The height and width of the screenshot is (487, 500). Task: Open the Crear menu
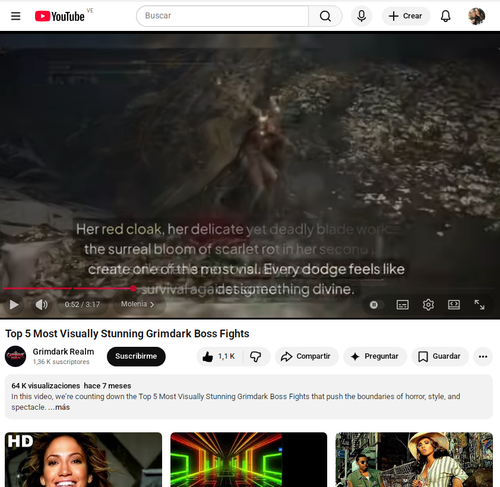tap(406, 16)
